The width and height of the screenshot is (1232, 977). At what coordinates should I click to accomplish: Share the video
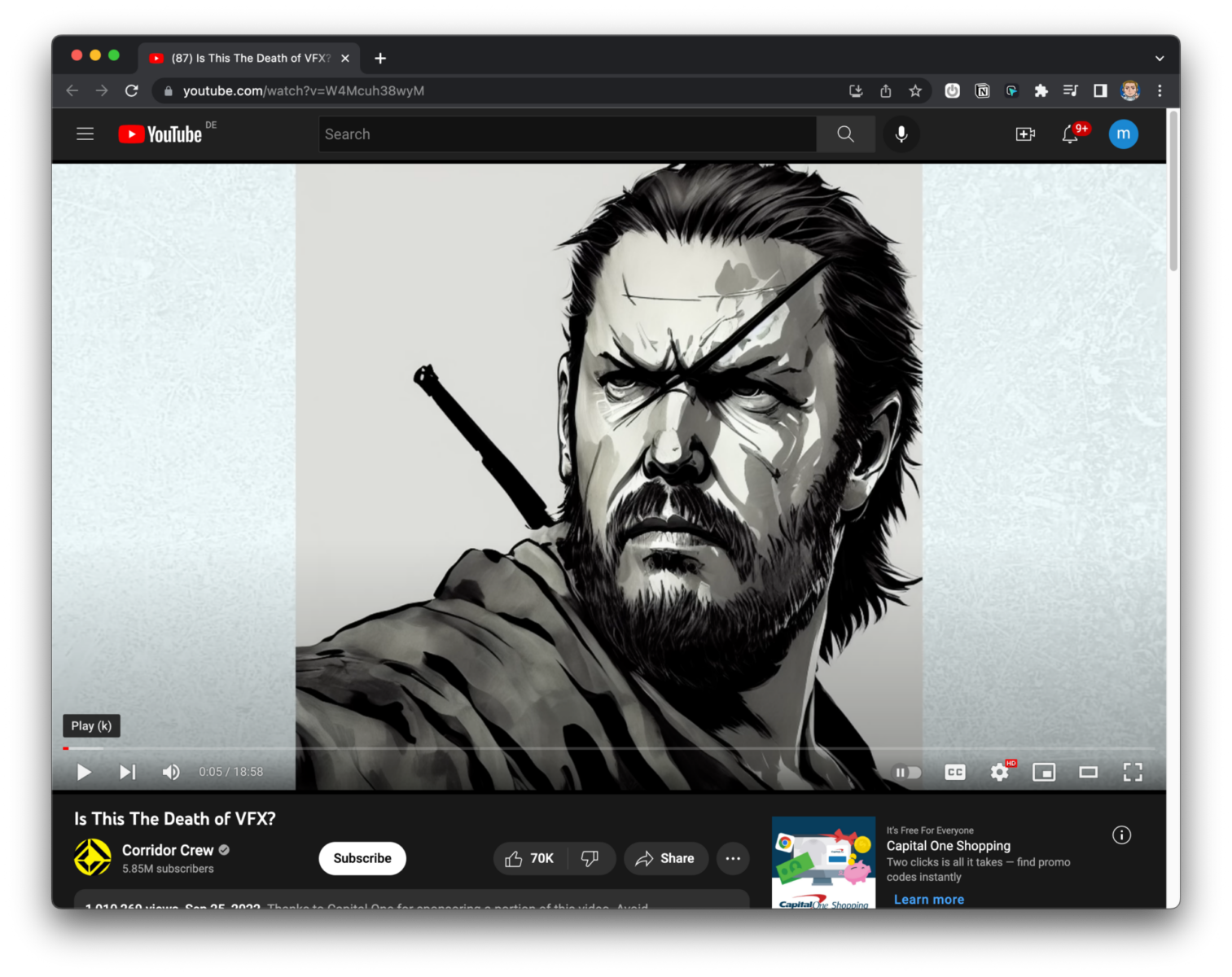click(x=666, y=859)
